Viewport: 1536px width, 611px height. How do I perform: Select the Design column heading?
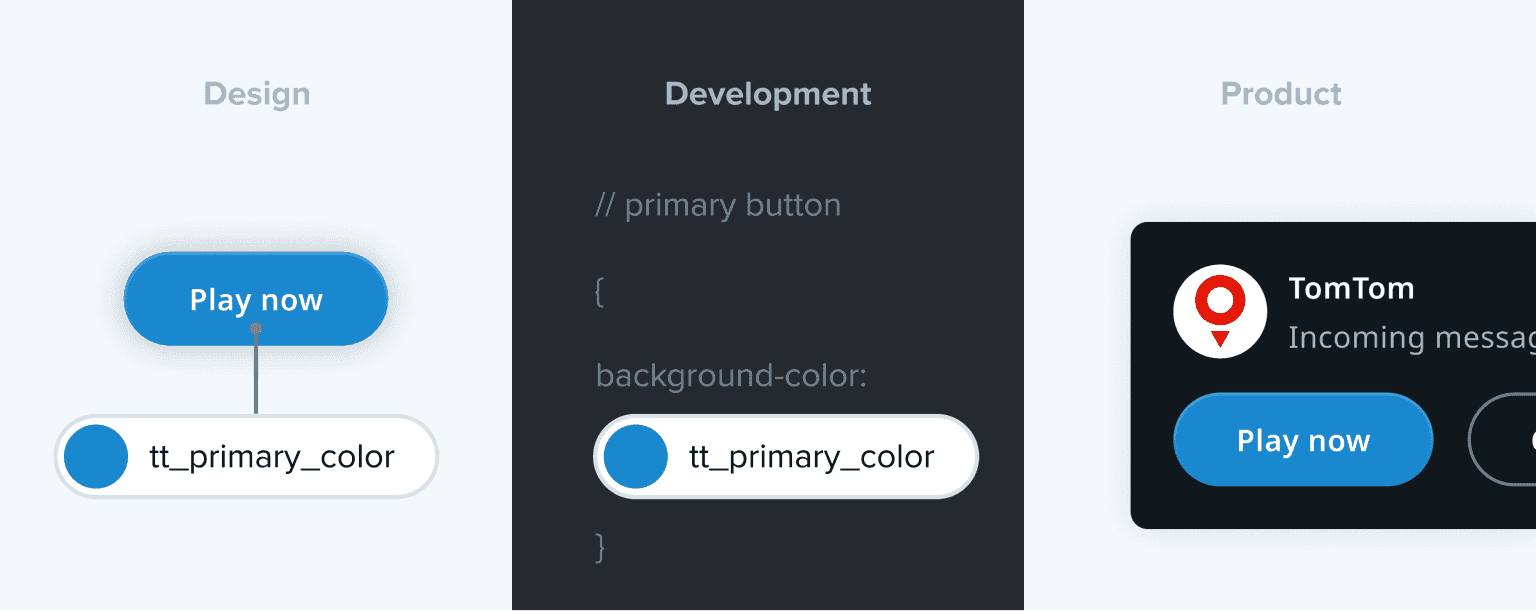(257, 94)
